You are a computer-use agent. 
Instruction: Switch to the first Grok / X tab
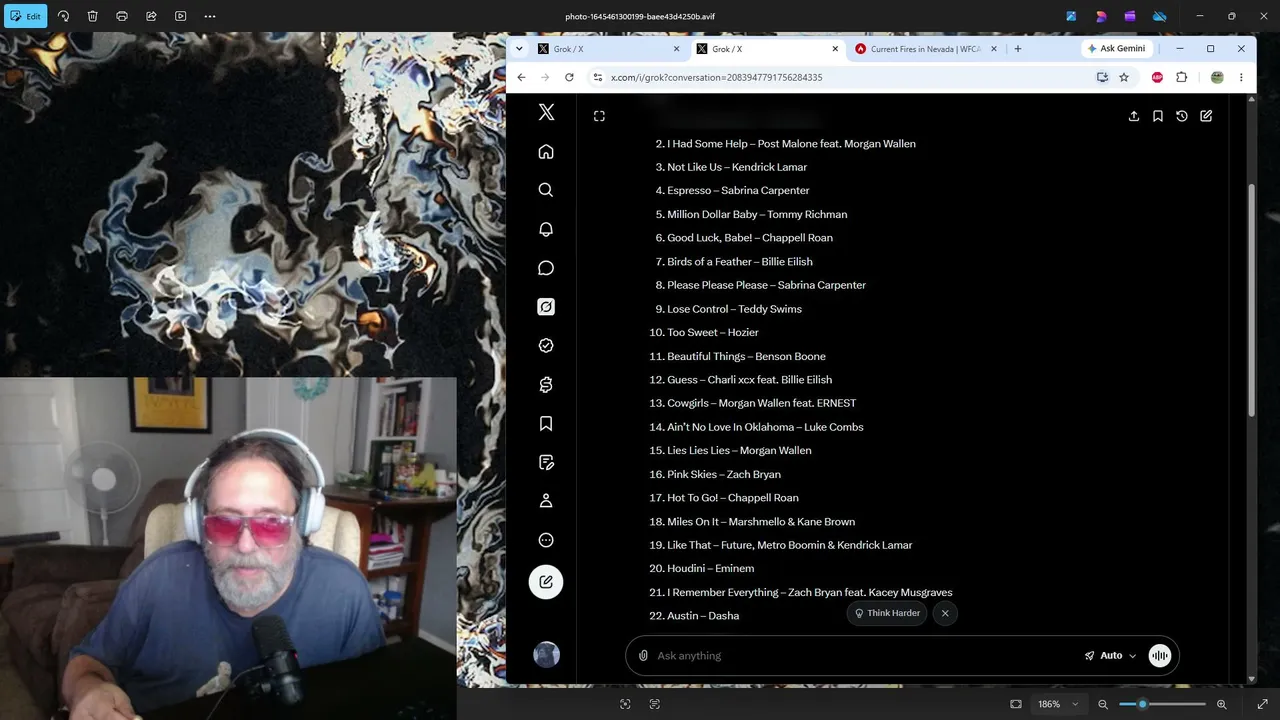(x=609, y=49)
